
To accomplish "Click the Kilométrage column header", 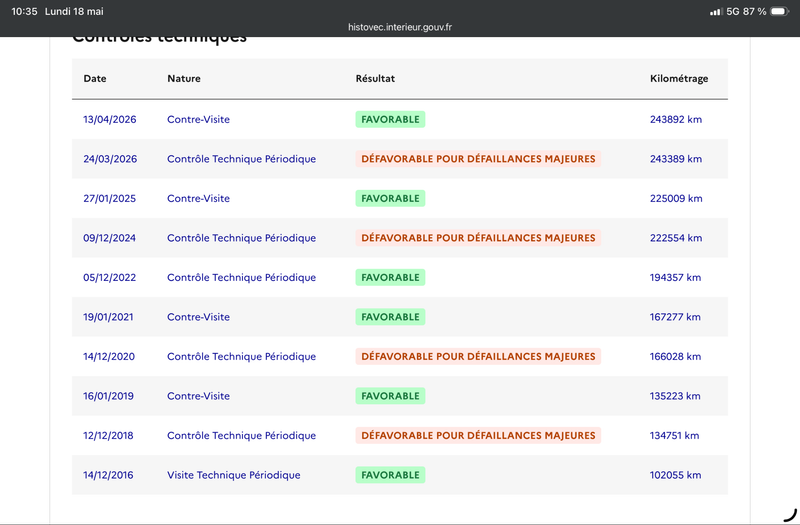I will coord(679,79).
